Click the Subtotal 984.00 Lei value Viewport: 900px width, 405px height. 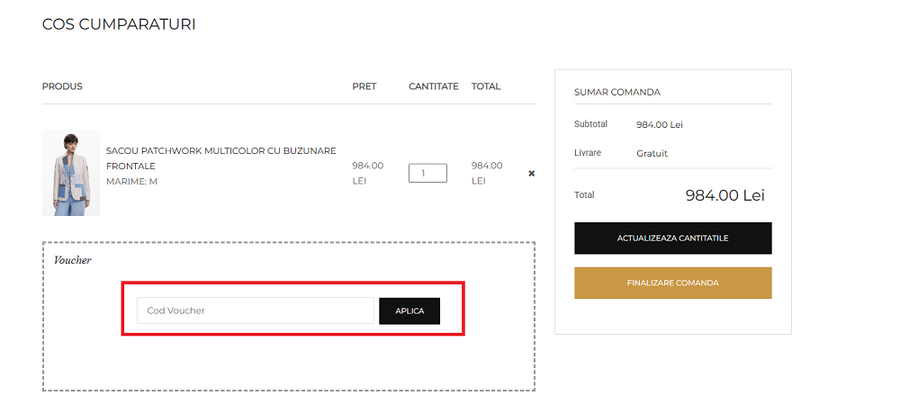659,125
